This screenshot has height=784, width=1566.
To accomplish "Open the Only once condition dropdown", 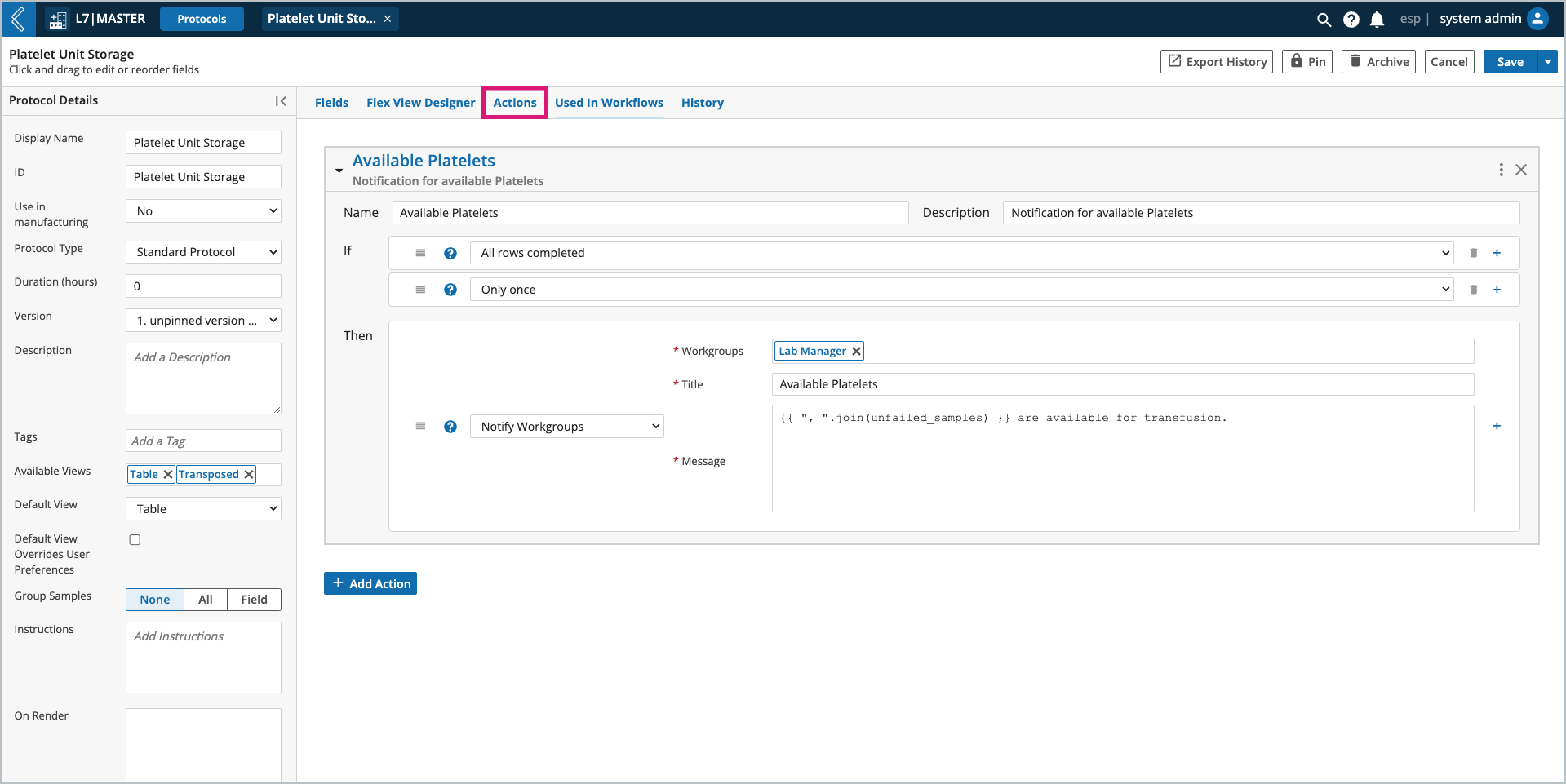I will [x=962, y=290].
